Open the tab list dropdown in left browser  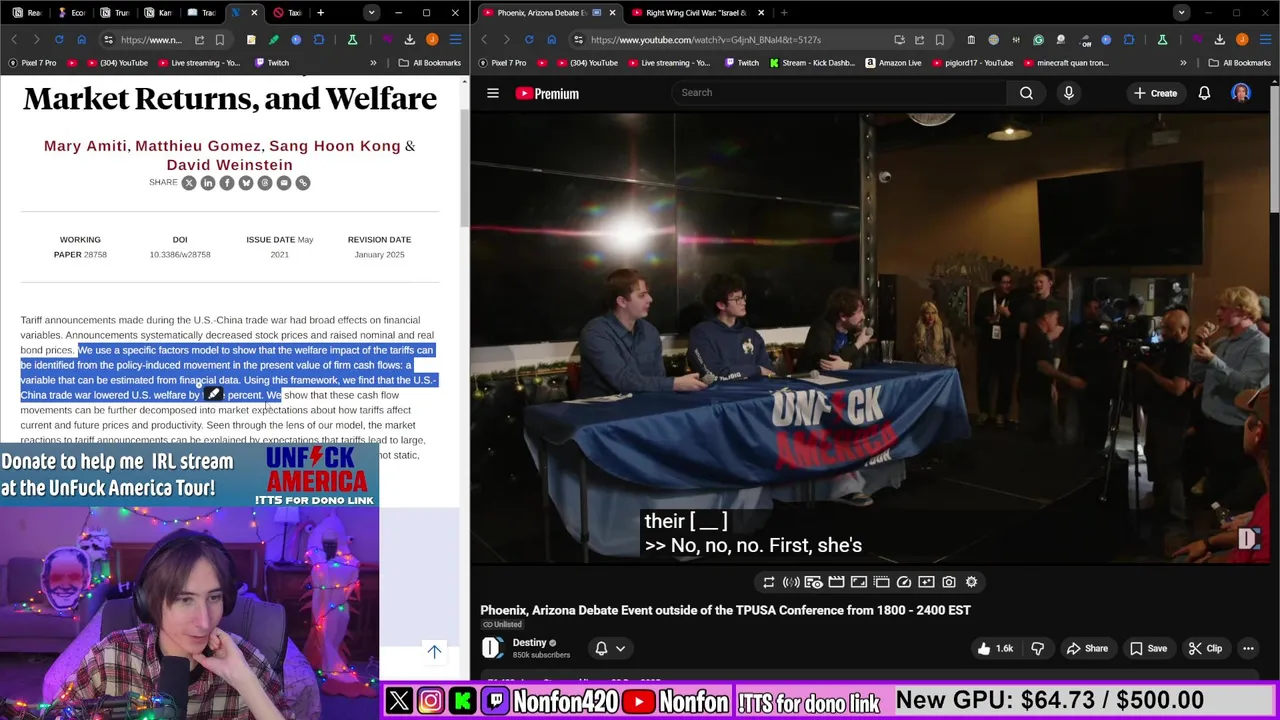pyautogui.click(x=371, y=13)
